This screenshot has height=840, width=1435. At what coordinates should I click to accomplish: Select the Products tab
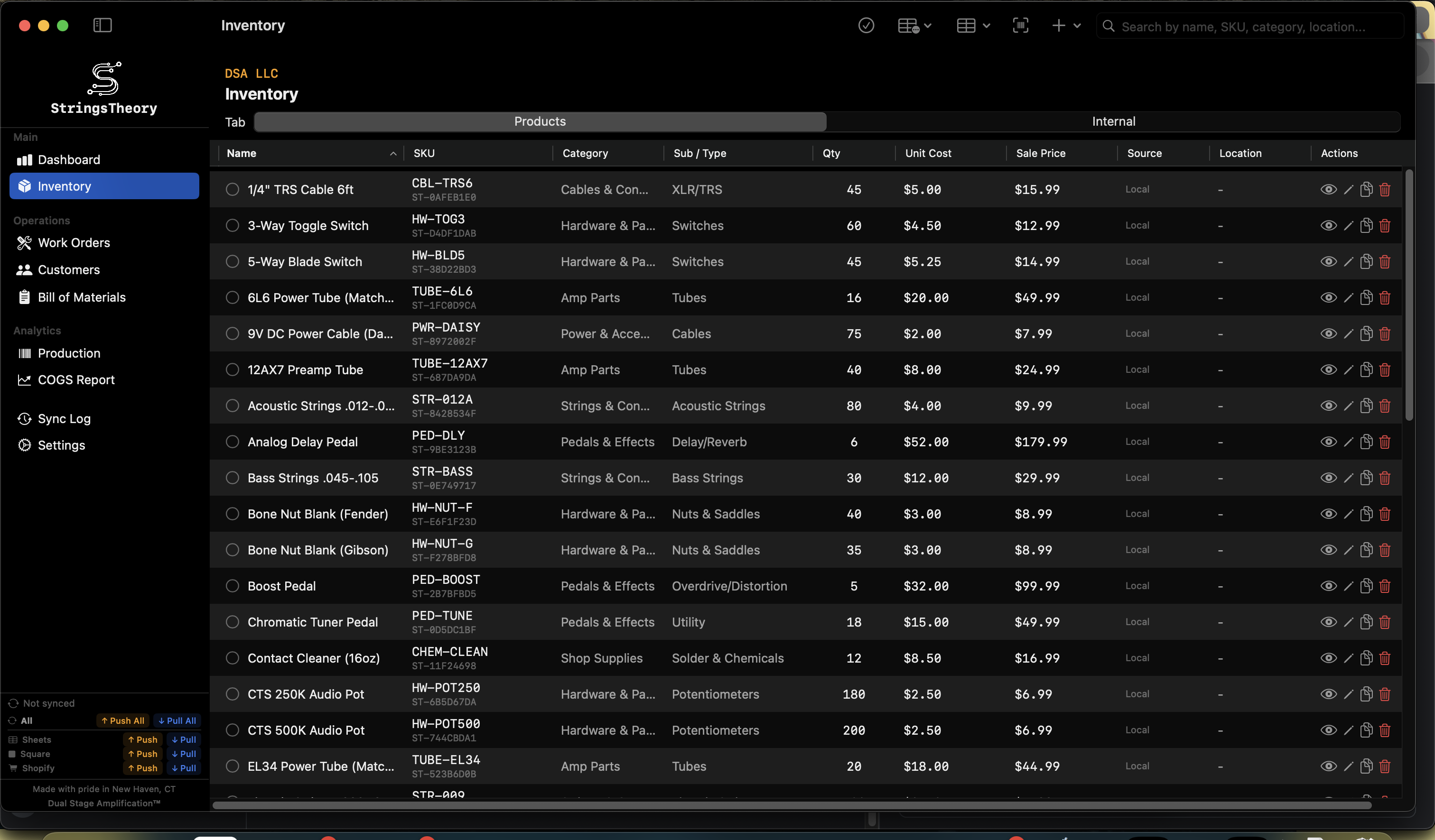tap(539, 121)
